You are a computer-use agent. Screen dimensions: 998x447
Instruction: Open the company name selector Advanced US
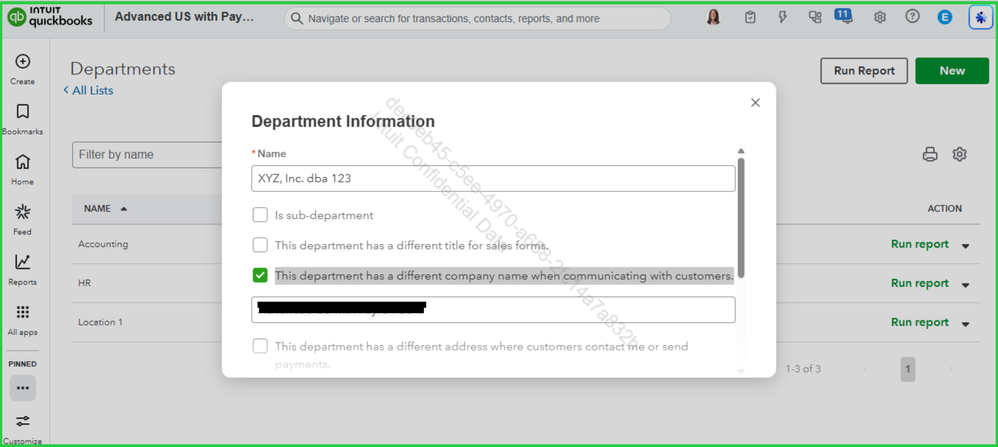[185, 17]
